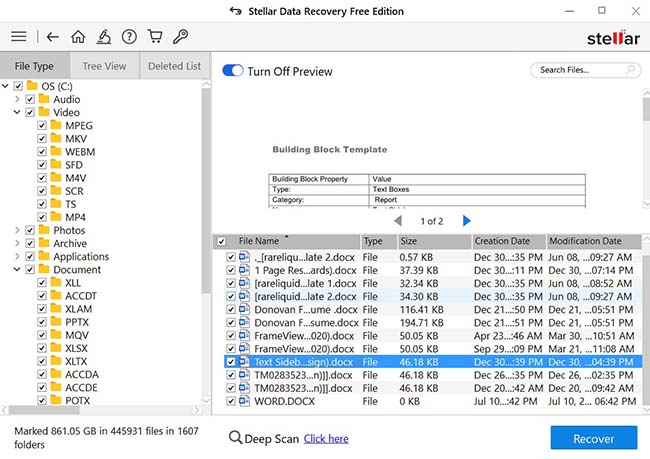
Task: Collapse the OS (C:) tree node
Action: (x=5, y=86)
